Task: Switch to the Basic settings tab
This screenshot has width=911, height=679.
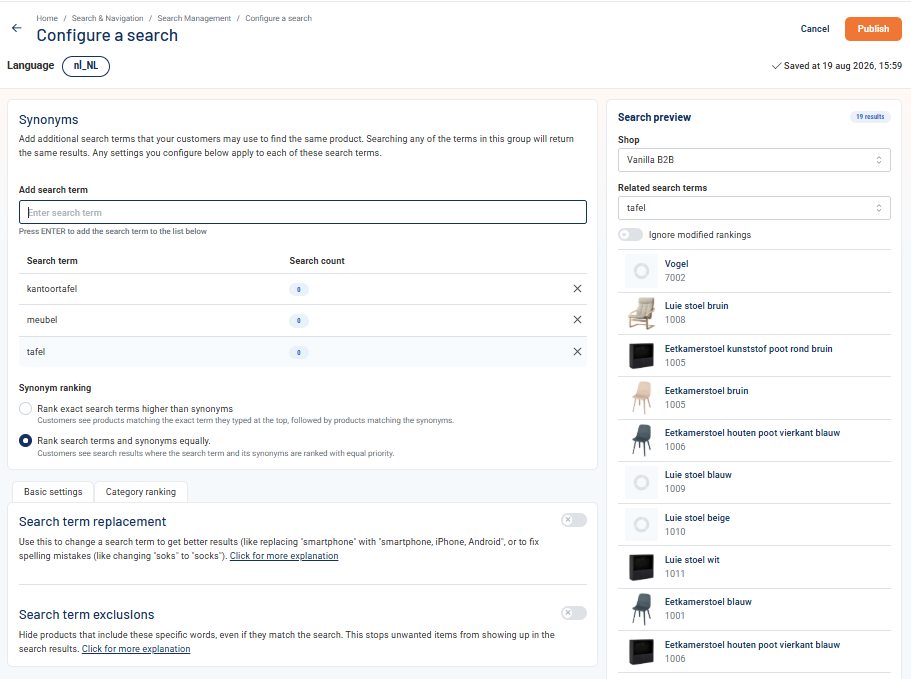Action: pyautogui.click(x=53, y=492)
